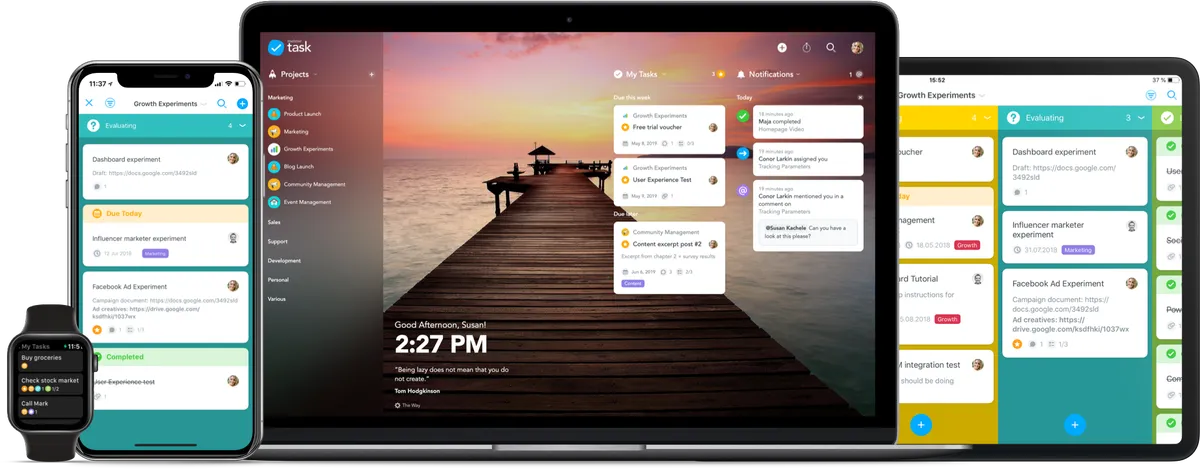Click The Way source below the quote
The height and width of the screenshot is (469, 1200).
pyautogui.click(x=410, y=405)
